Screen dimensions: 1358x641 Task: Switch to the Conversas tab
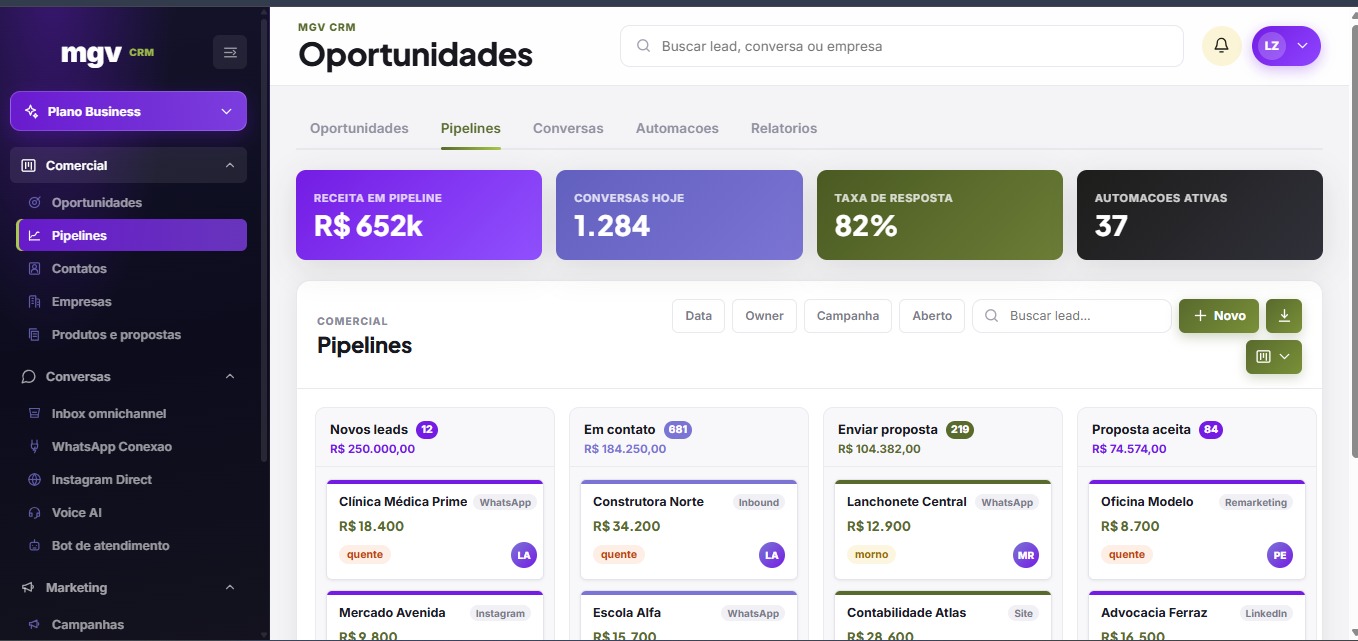(568, 128)
